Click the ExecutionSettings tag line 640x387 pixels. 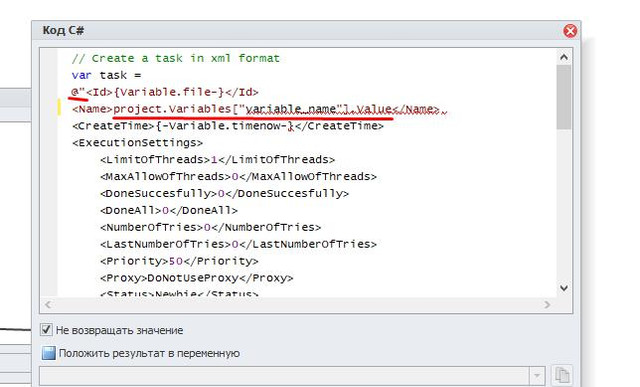(x=137, y=143)
